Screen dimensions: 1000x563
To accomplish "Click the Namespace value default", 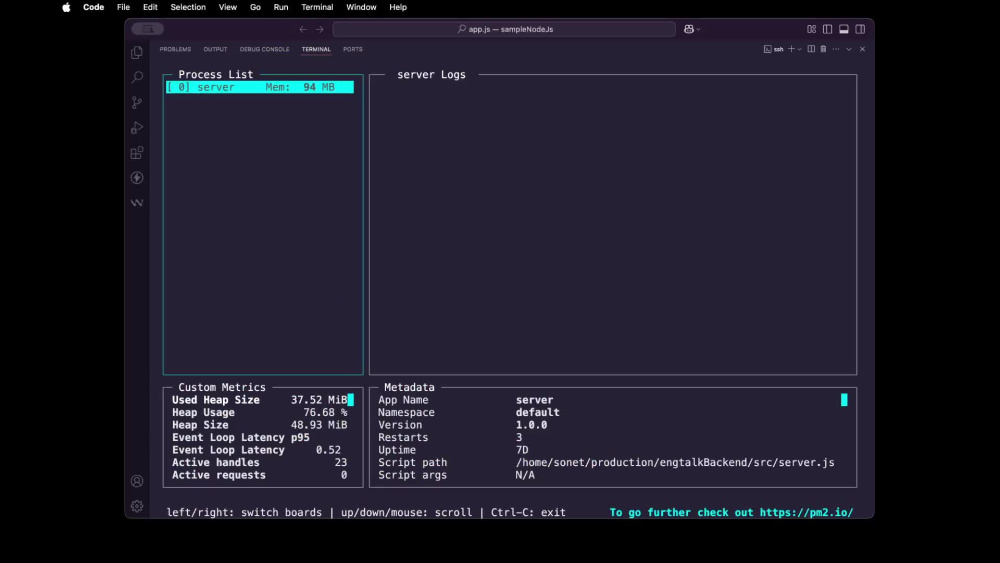I will 538,413.
